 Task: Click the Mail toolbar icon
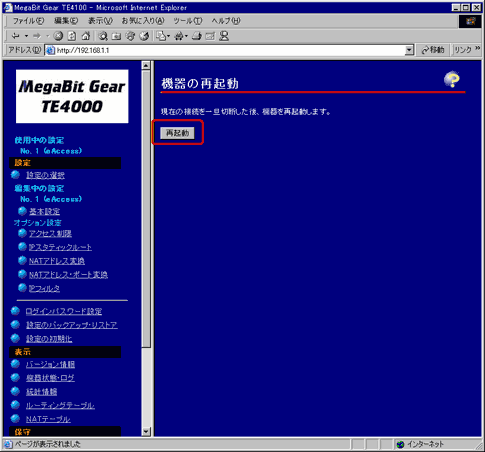coord(161,36)
